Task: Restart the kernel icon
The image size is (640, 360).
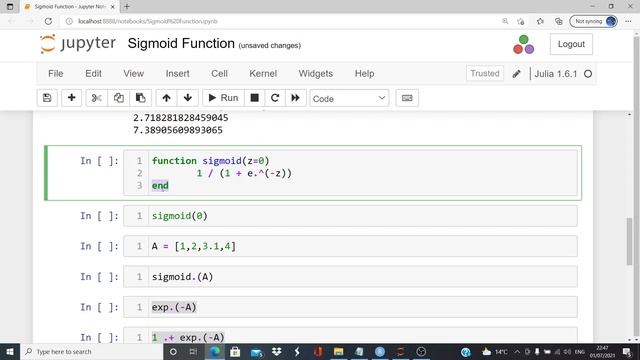Action: [275, 98]
